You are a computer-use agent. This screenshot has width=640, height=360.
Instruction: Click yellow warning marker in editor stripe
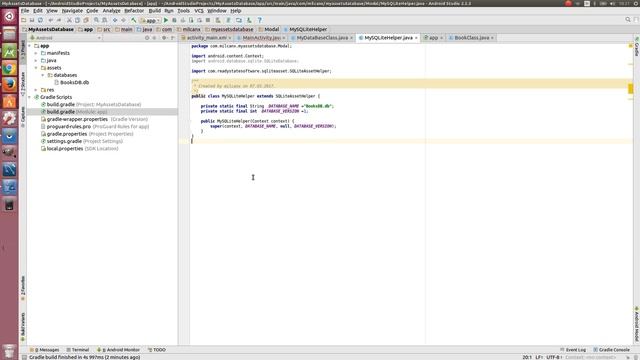pos(631,88)
